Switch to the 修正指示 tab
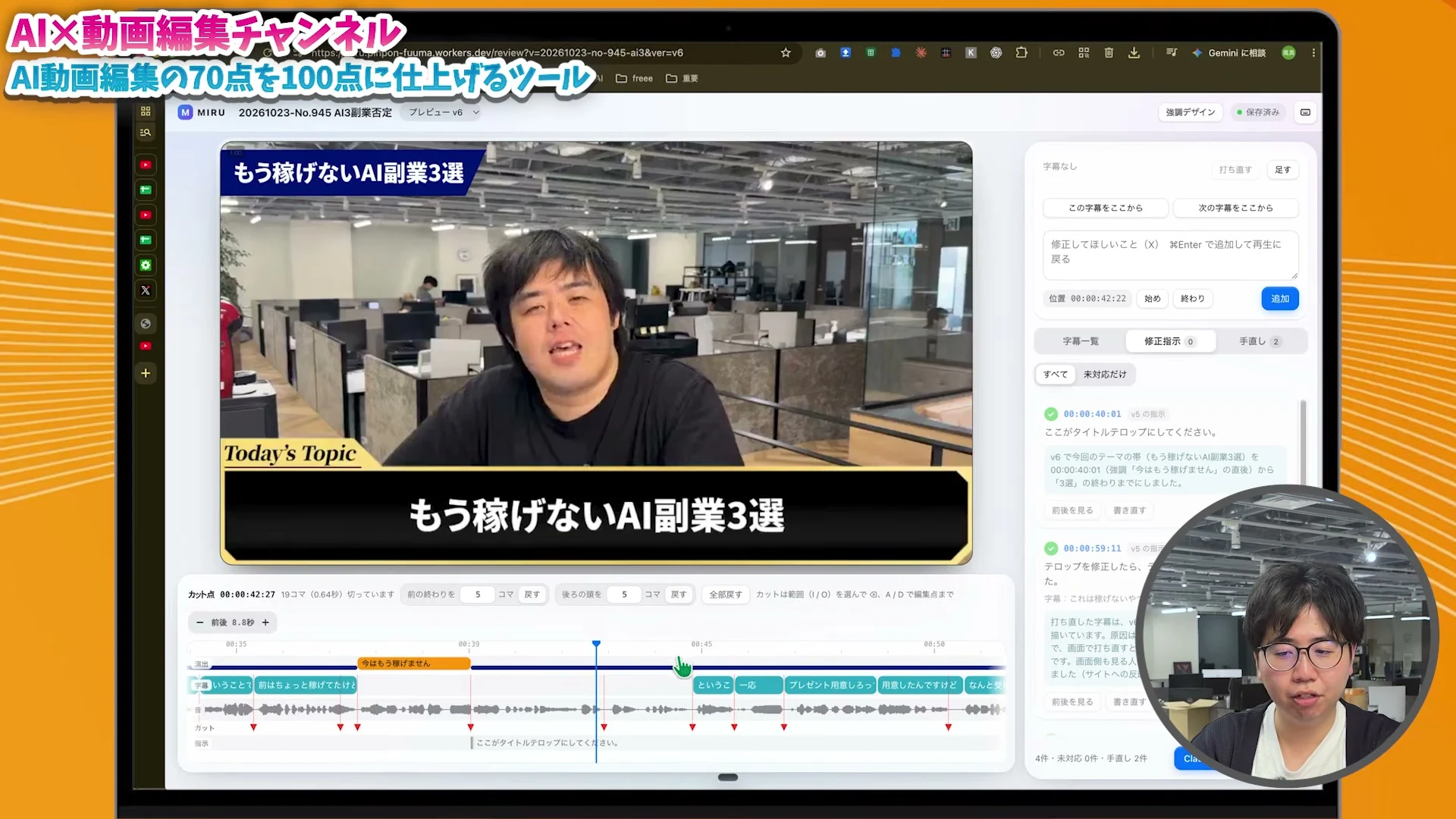Viewport: 1456px width, 819px height. (x=1169, y=341)
